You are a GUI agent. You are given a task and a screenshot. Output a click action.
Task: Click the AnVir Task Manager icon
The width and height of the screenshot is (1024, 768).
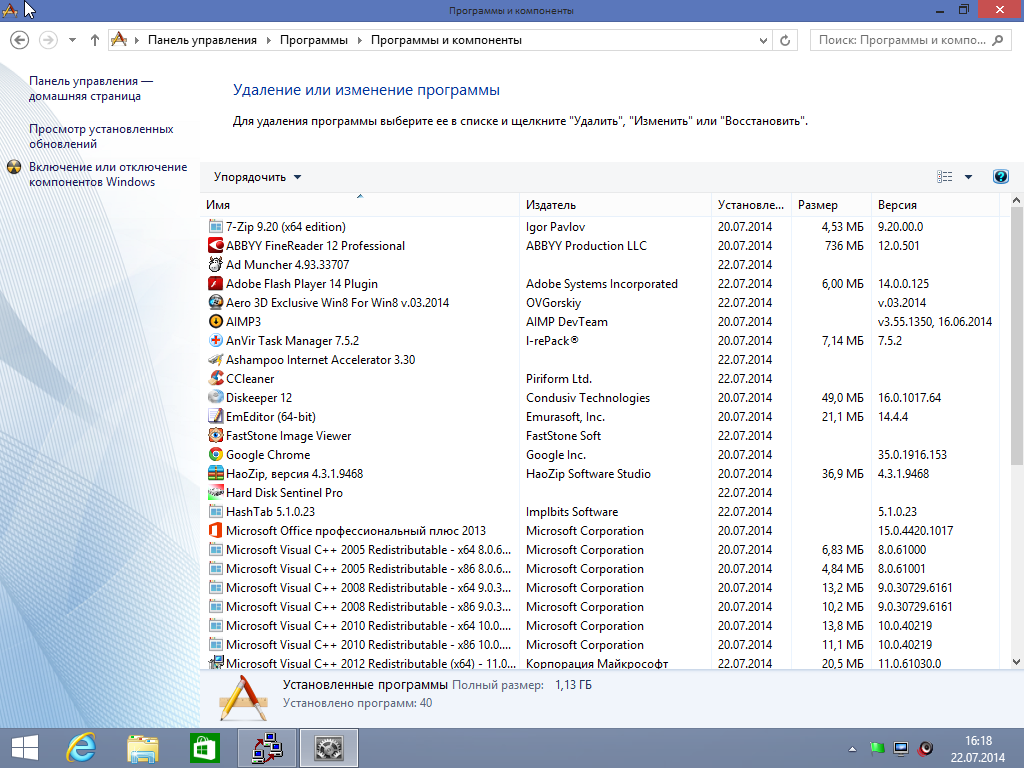click(216, 340)
